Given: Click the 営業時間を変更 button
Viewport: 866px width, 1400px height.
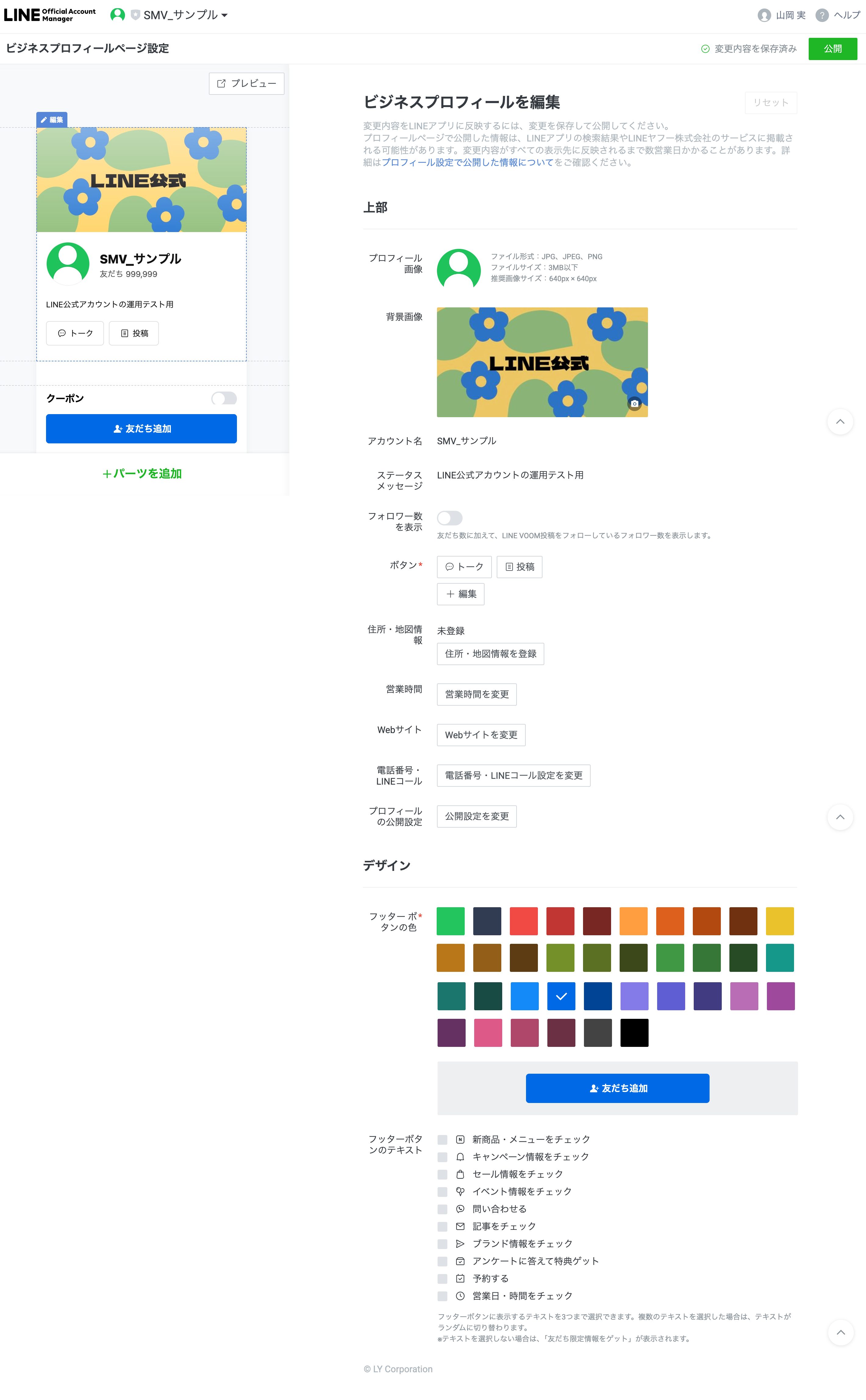Looking at the screenshot, I should point(477,695).
